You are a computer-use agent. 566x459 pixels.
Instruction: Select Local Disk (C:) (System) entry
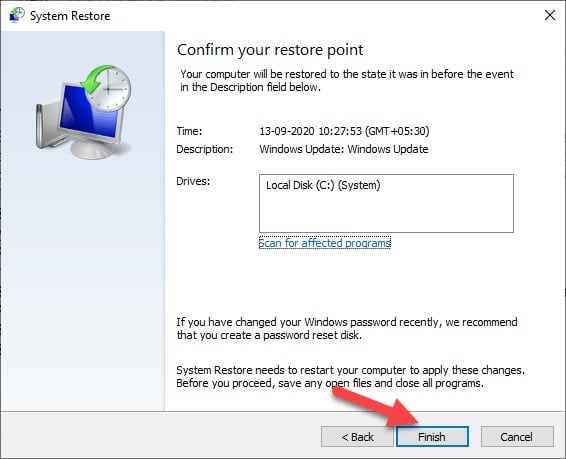[x=323, y=185]
